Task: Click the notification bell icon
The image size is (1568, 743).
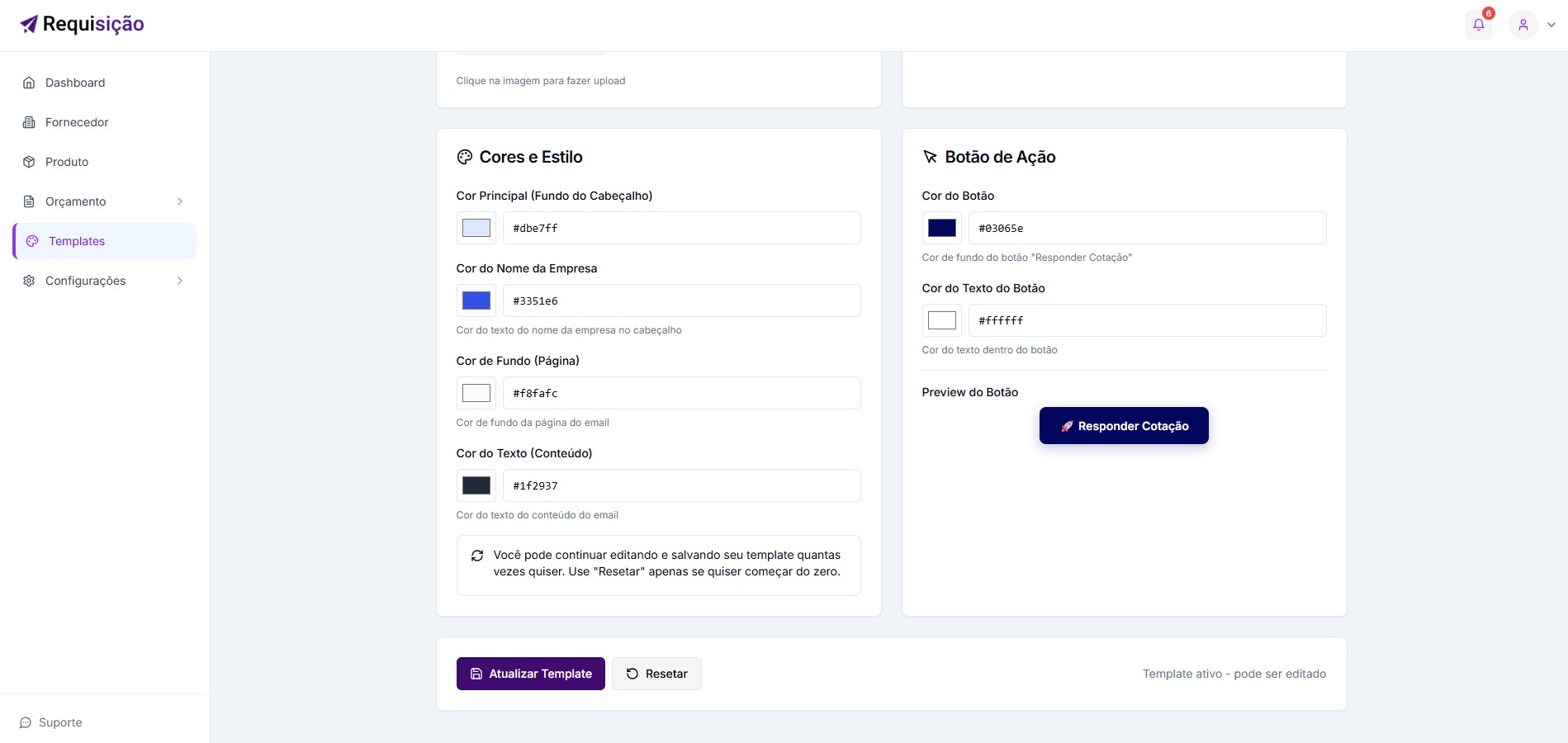Action: (x=1479, y=25)
